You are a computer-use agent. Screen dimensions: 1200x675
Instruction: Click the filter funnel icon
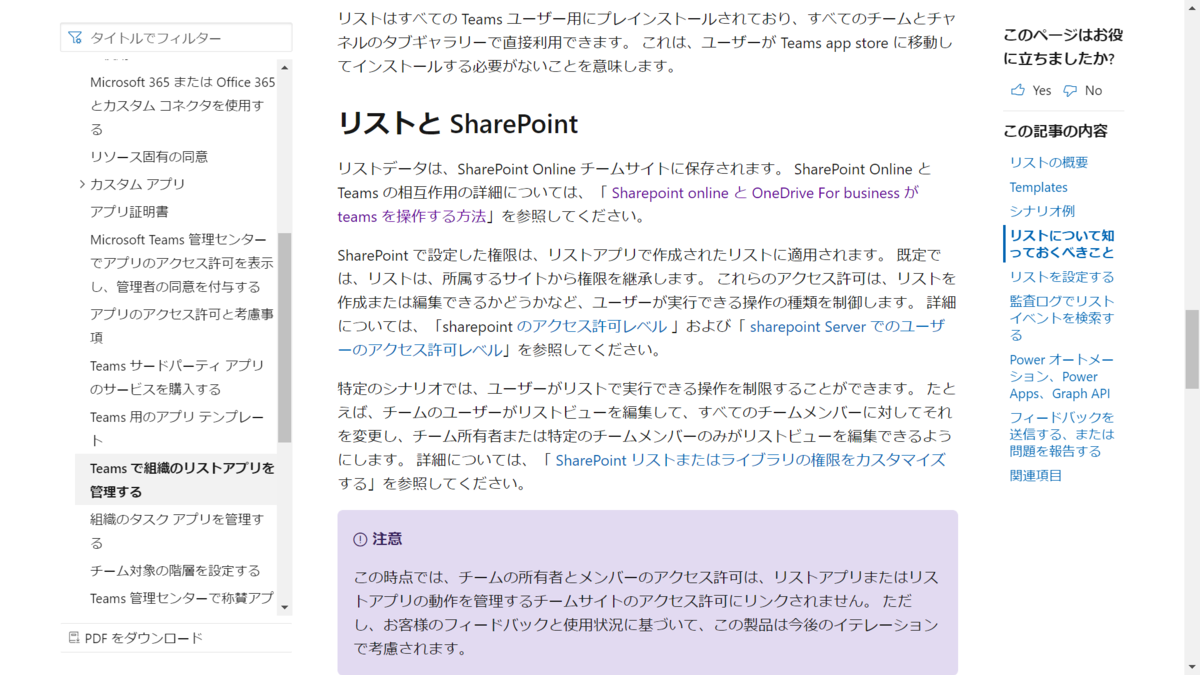coord(75,38)
